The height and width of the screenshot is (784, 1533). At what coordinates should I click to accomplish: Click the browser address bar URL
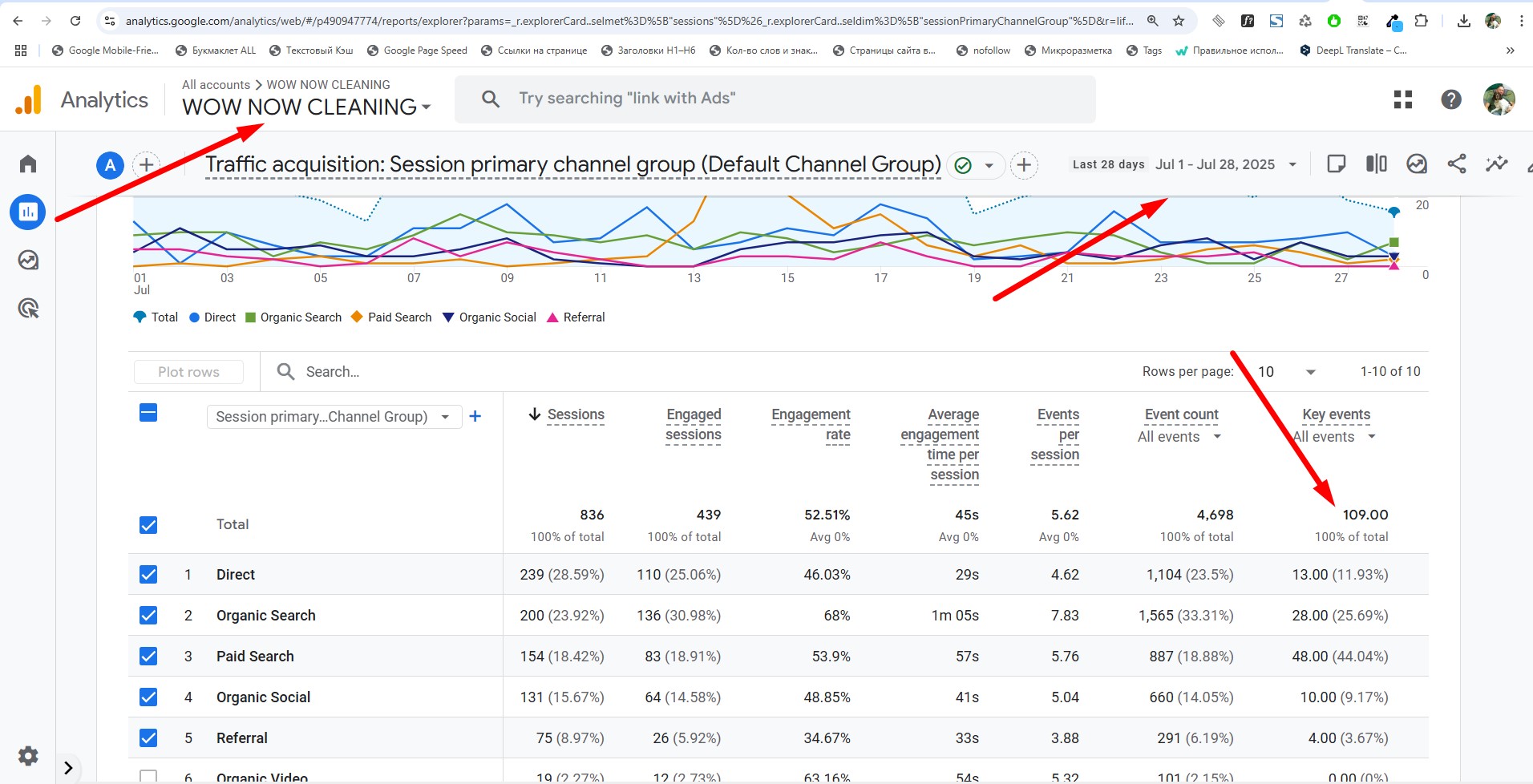pos(629,21)
